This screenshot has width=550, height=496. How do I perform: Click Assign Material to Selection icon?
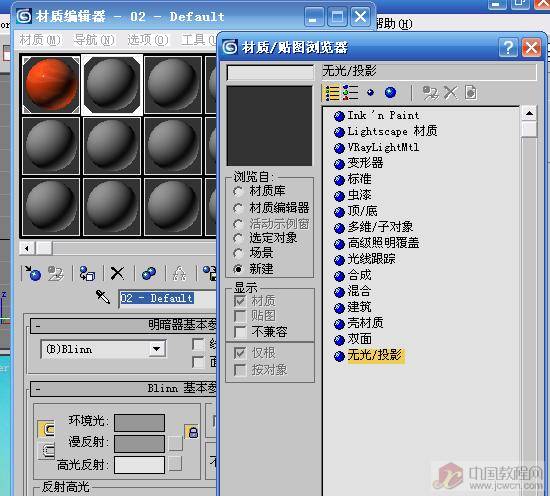pyautogui.click(x=87, y=273)
